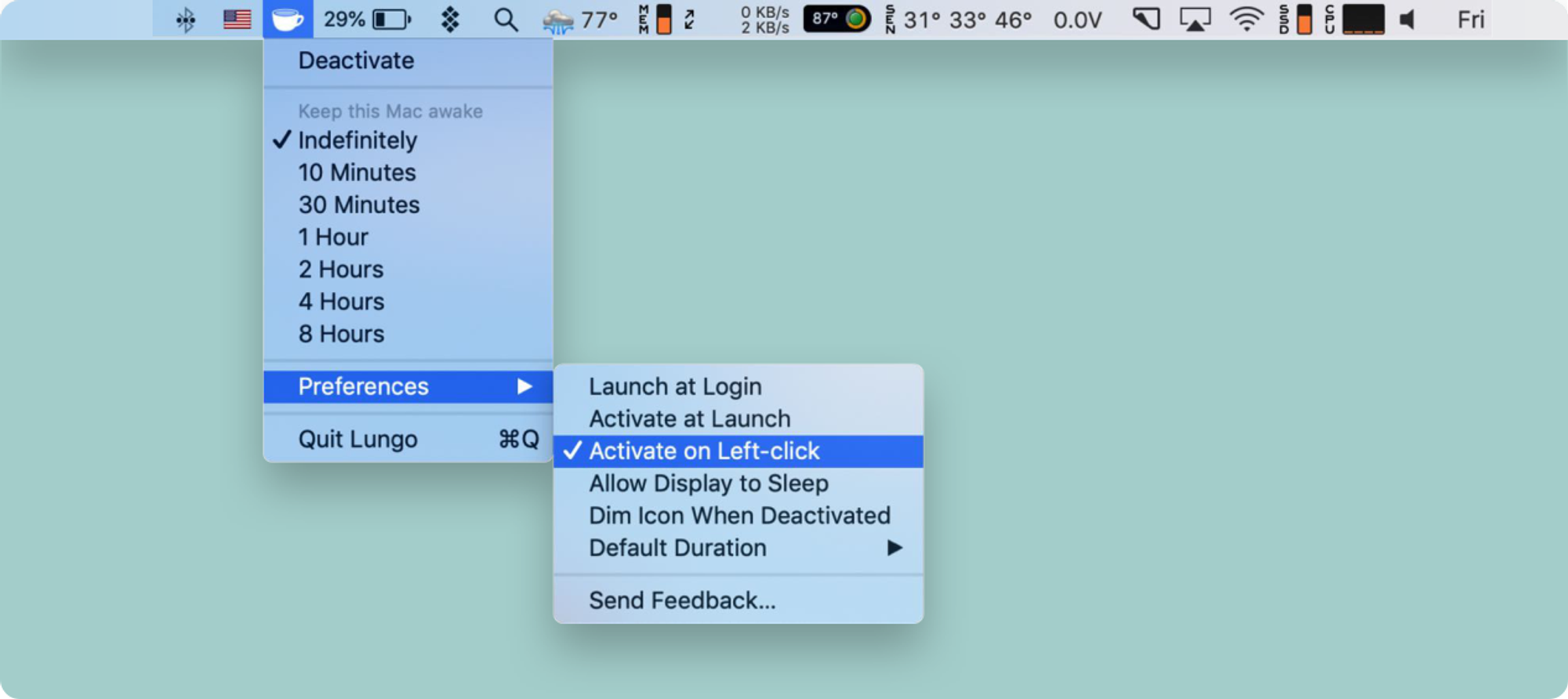Open the Bluetooth menu bar icon
This screenshot has width=1568, height=699.
[x=186, y=20]
